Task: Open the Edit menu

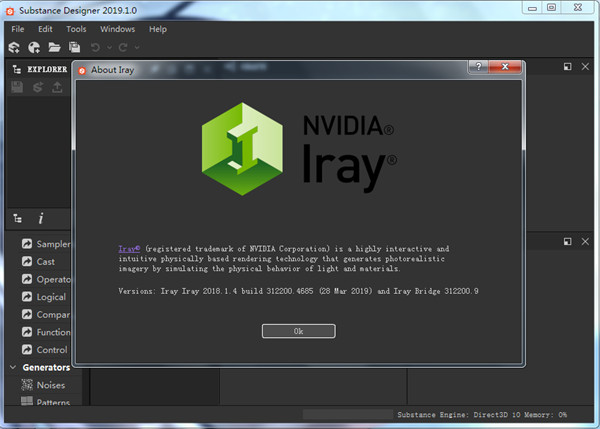Action: [45, 29]
